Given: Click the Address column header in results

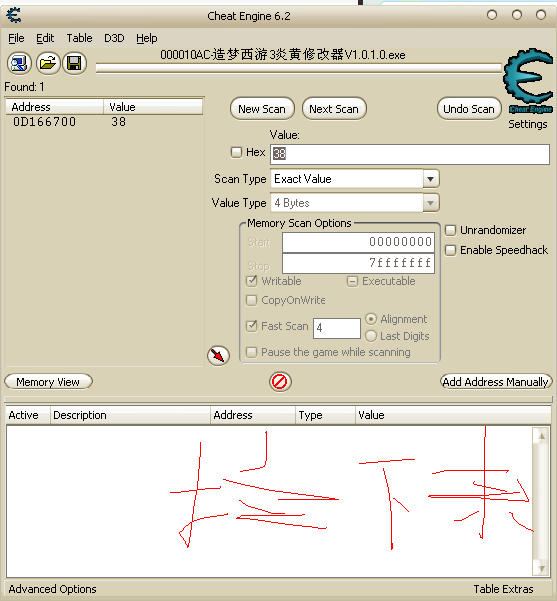Looking at the screenshot, I should [54, 107].
